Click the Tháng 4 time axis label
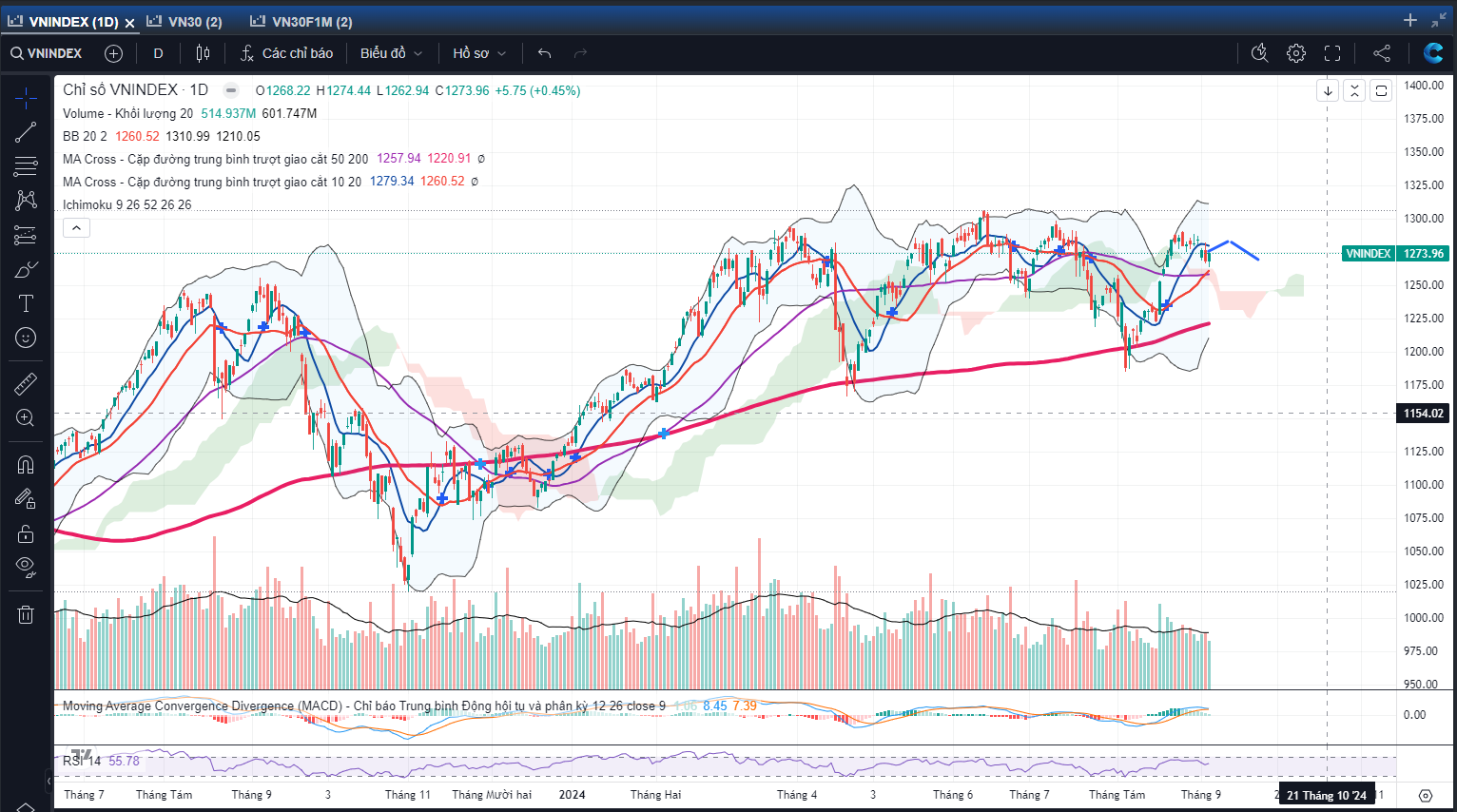The height and width of the screenshot is (812, 1457). click(x=797, y=795)
